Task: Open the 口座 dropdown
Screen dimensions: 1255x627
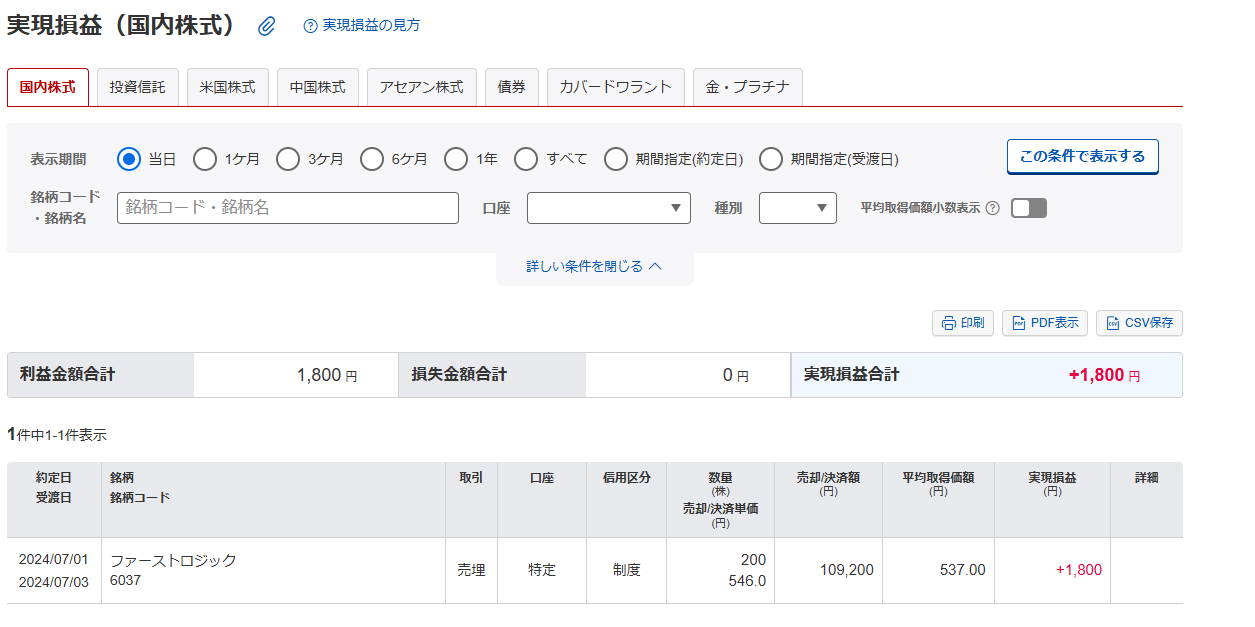Action: (608, 208)
